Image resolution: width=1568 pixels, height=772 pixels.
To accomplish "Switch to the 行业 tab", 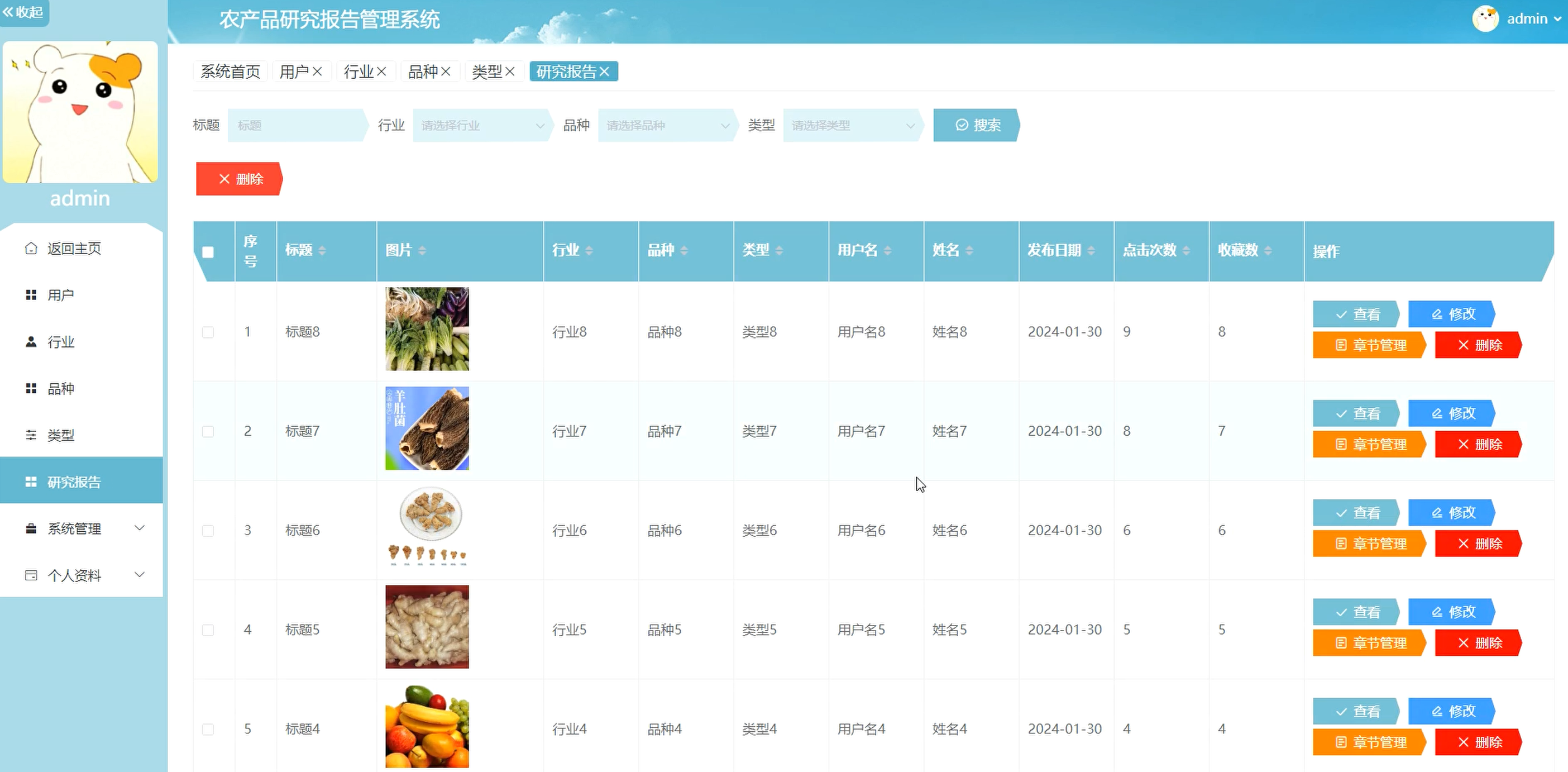I will (x=358, y=72).
